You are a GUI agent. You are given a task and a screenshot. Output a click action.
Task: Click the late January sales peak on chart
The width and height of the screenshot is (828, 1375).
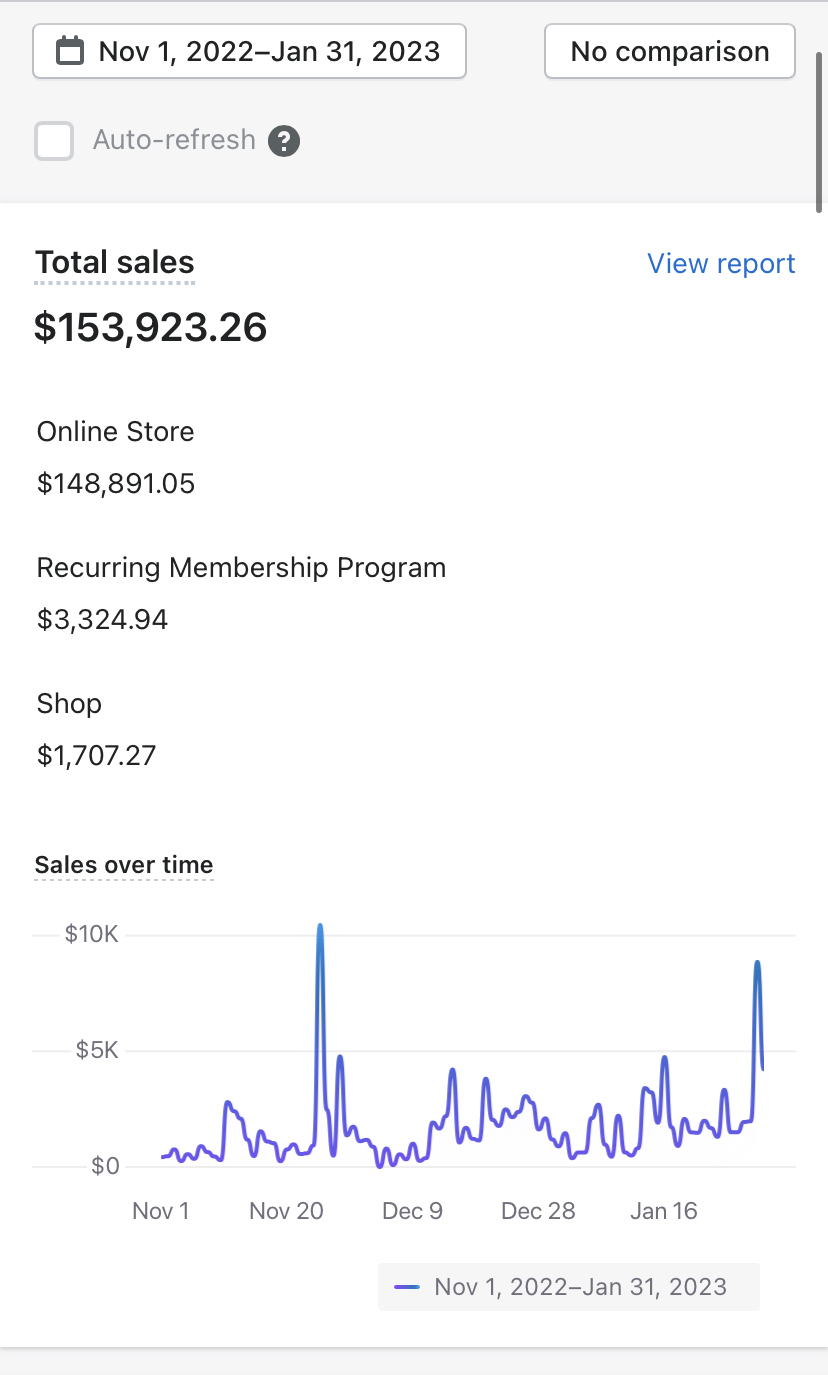tap(757, 965)
